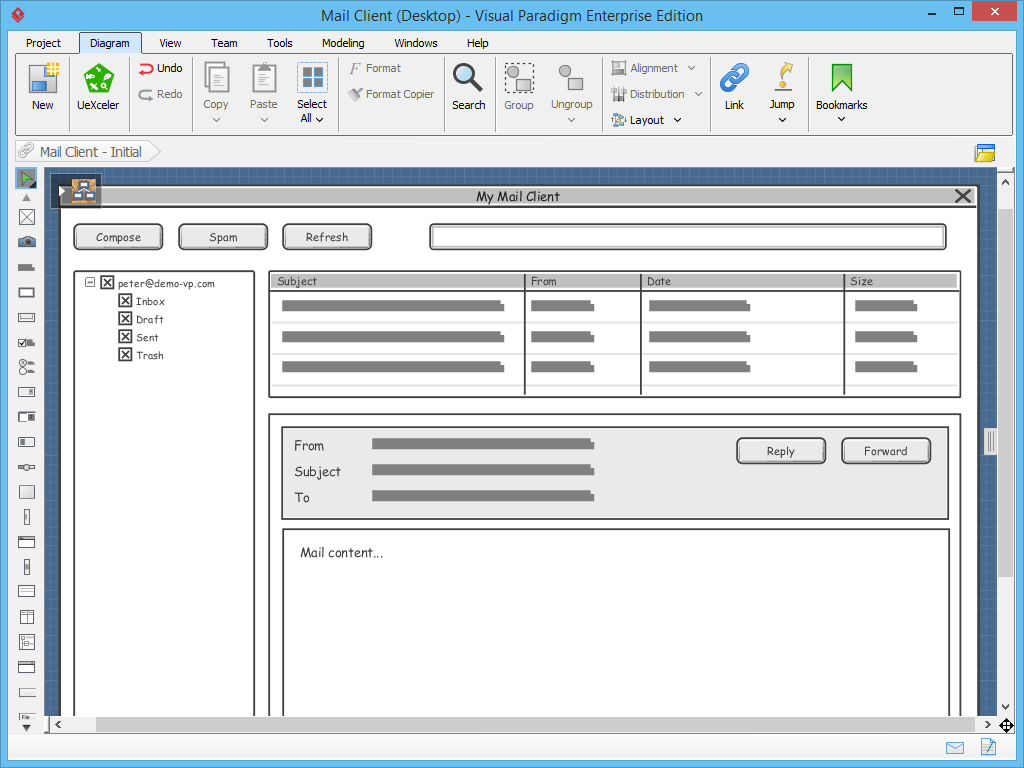Viewport: 1024px width, 768px height.
Task: Click the Link chain icon
Action: [x=734, y=78]
